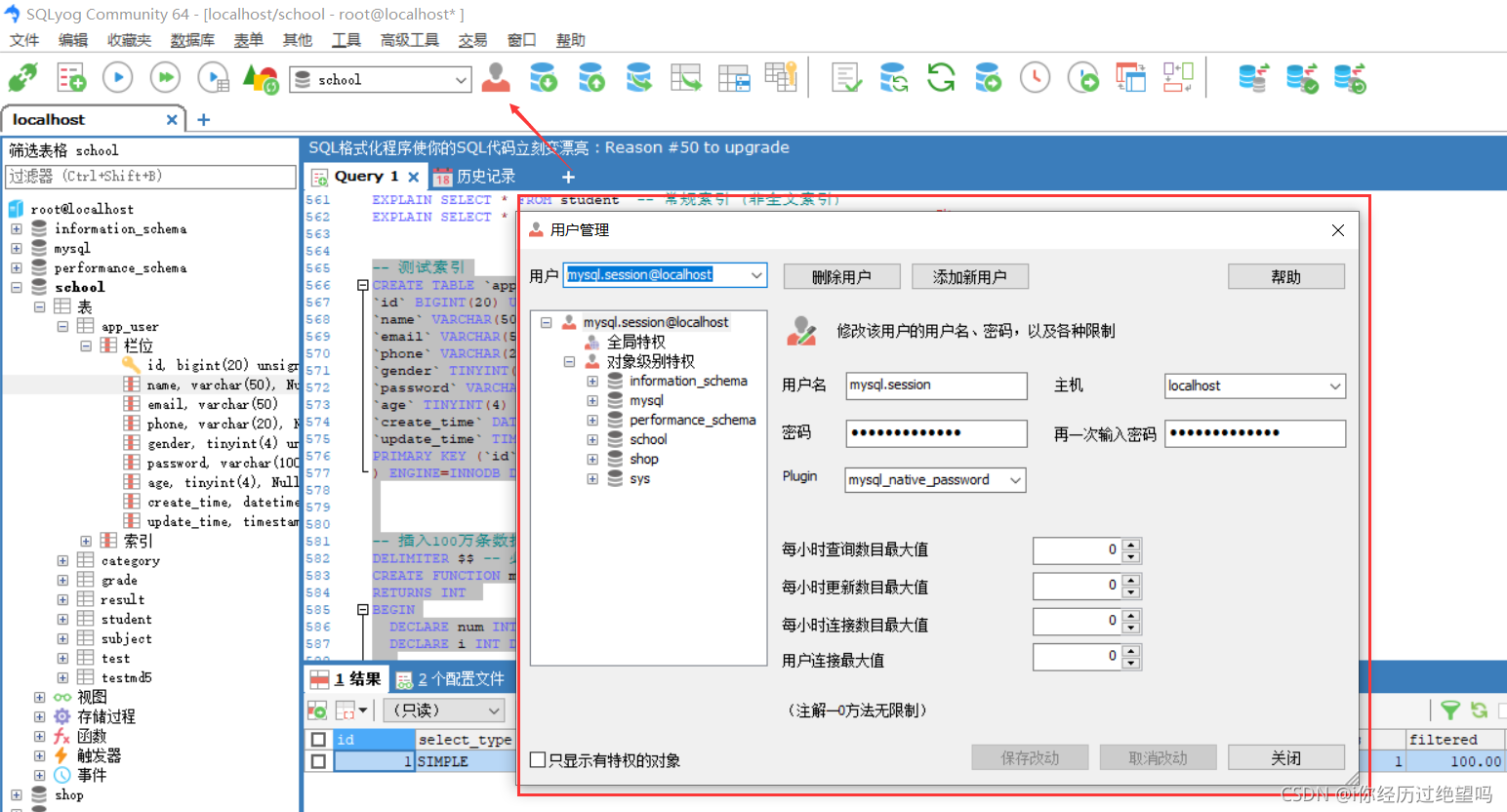Open a new query editor icon
This screenshot has height=812, width=1507.
click(x=70, y=78)
